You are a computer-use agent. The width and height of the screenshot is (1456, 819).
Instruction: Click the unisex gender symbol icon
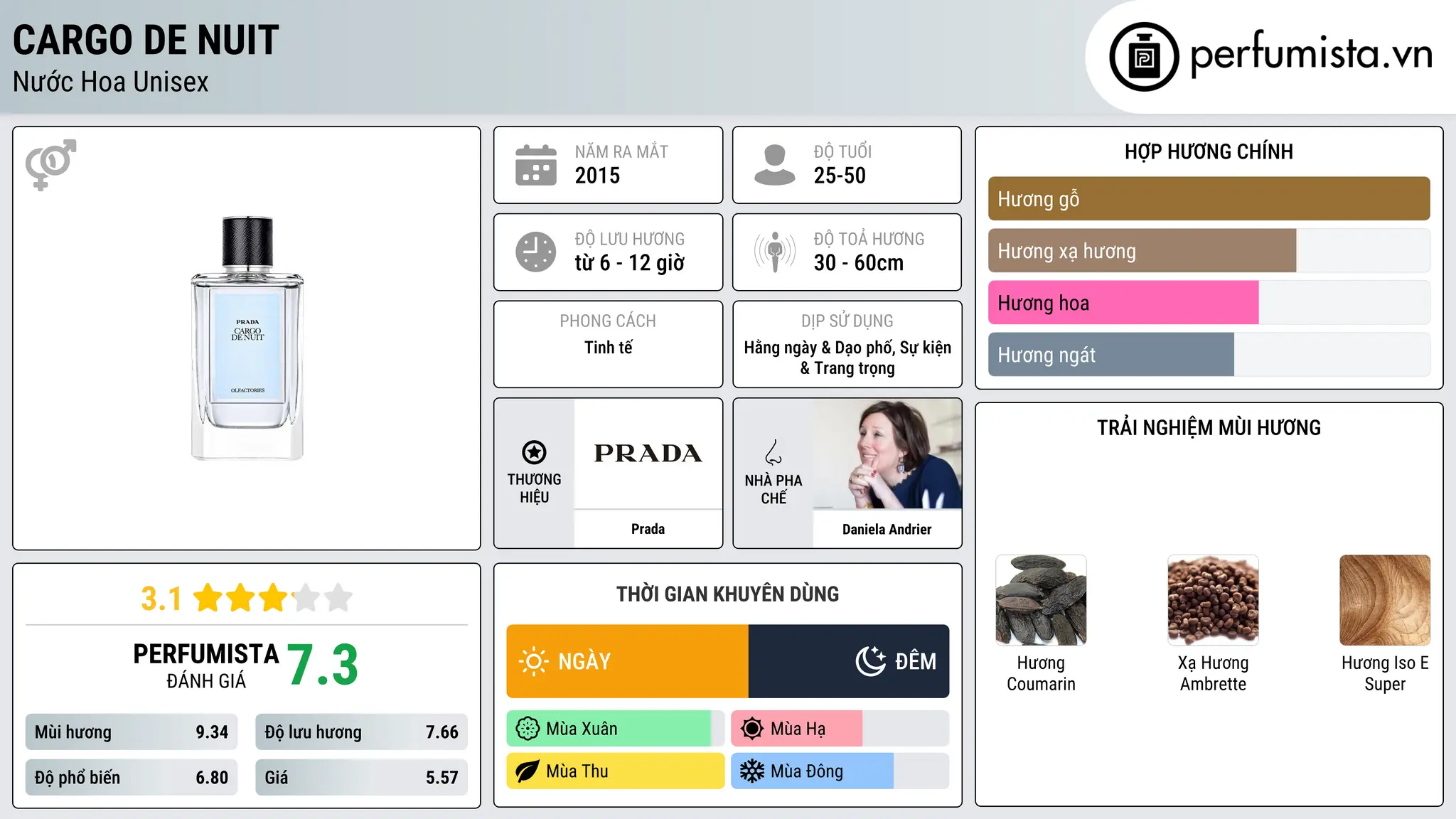click(50, 164)
